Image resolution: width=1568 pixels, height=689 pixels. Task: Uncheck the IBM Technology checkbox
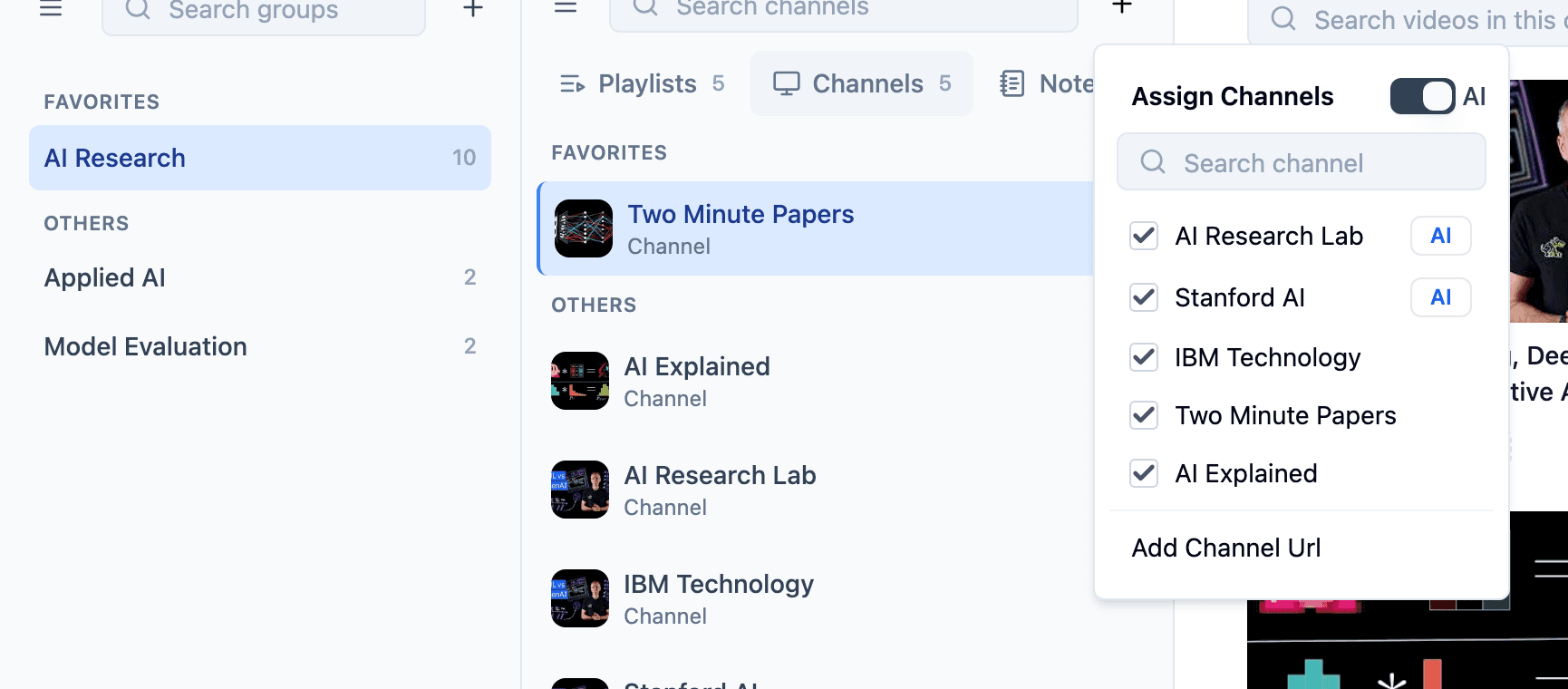pos(1144,357)
